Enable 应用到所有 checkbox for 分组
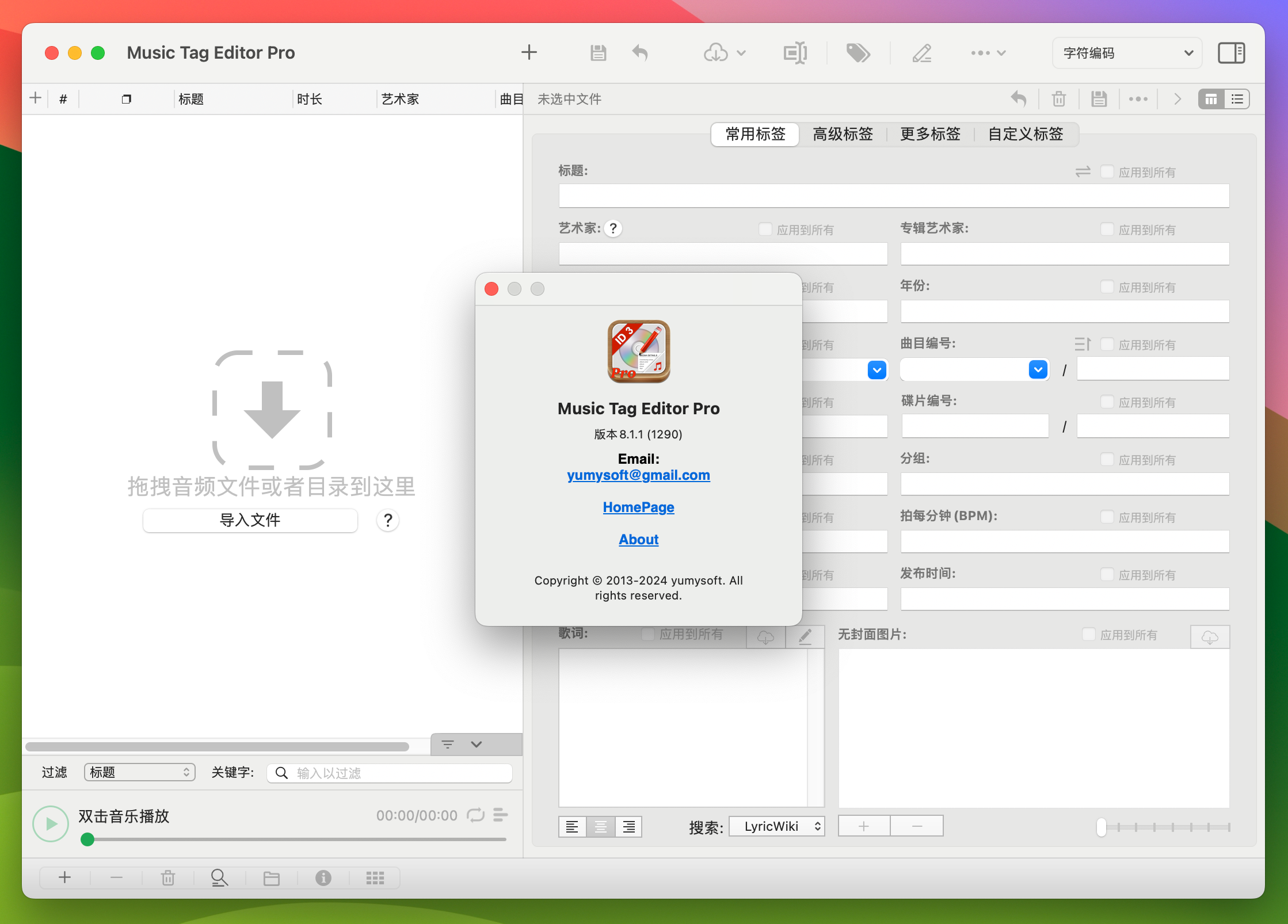This screenshot has height=924, width=1288. [1107, 459]
